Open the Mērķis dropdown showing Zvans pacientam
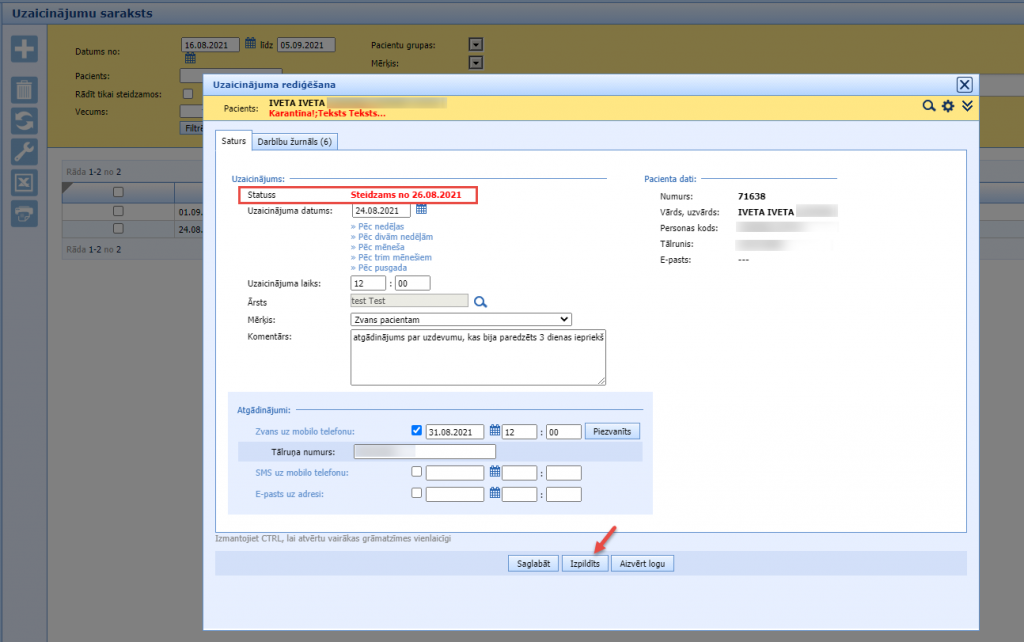Image resolution: width=1024 pixels, height=642 pixels. pyautogui.click(x=461, y=319)
